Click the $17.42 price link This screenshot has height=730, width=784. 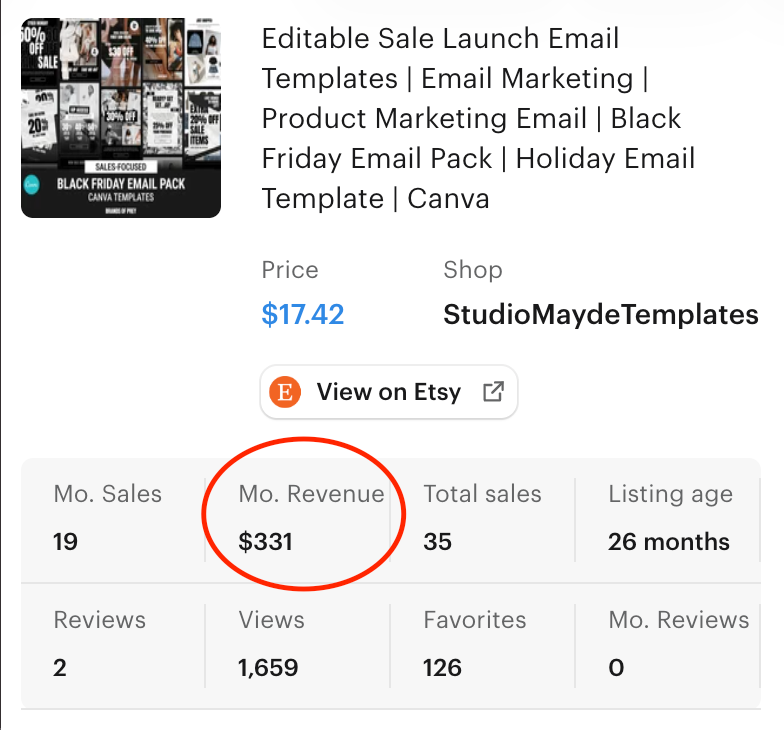pos(302,315)
